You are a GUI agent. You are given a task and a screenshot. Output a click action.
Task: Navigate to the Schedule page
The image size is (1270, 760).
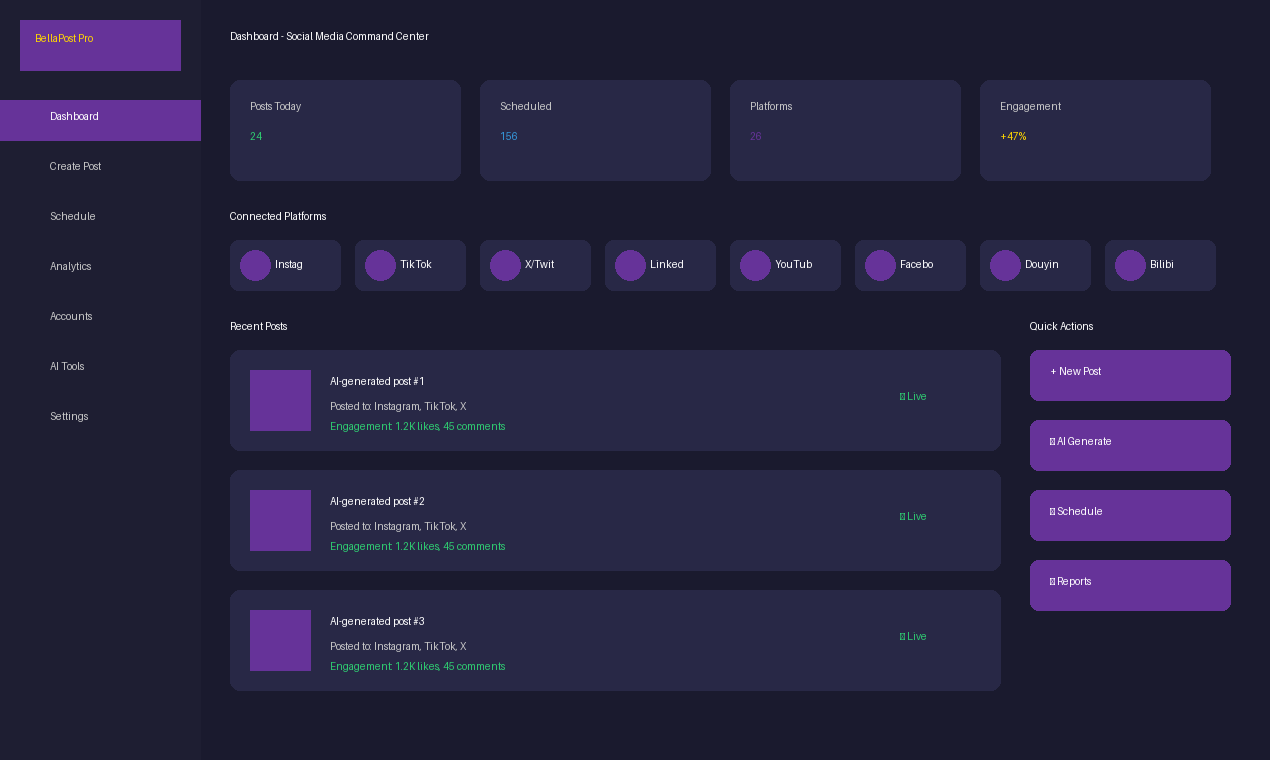(x=72, y=216)
